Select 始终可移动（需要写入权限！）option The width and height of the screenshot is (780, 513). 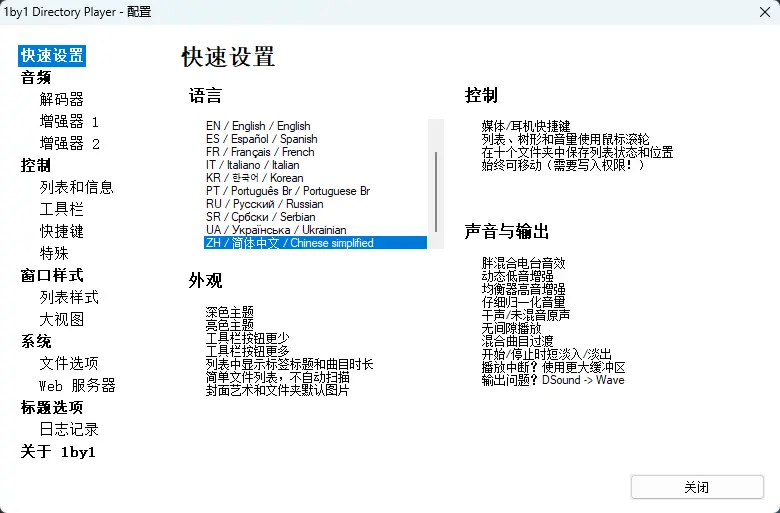[x=563, y=165]
